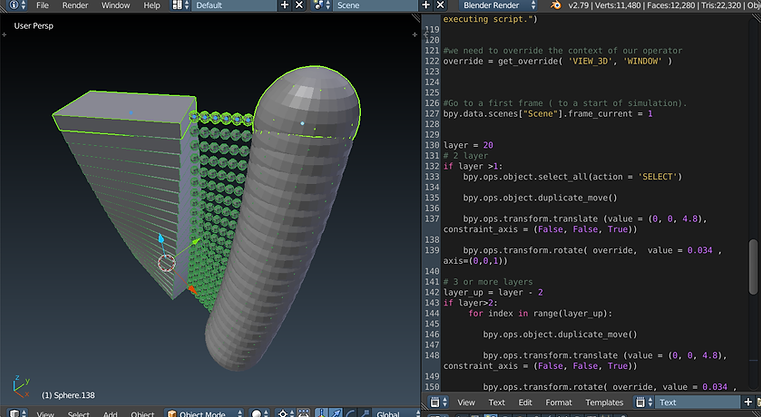Open the Text Editor type selector

click(x=439, y=402)
